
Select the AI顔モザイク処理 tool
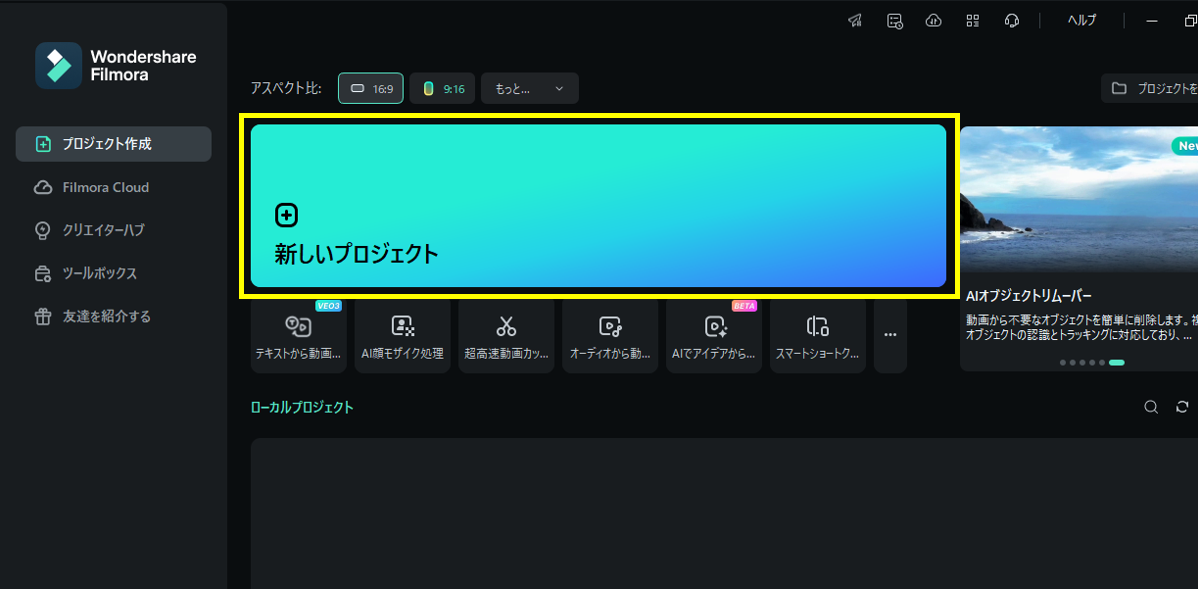(x=402, y=335)
